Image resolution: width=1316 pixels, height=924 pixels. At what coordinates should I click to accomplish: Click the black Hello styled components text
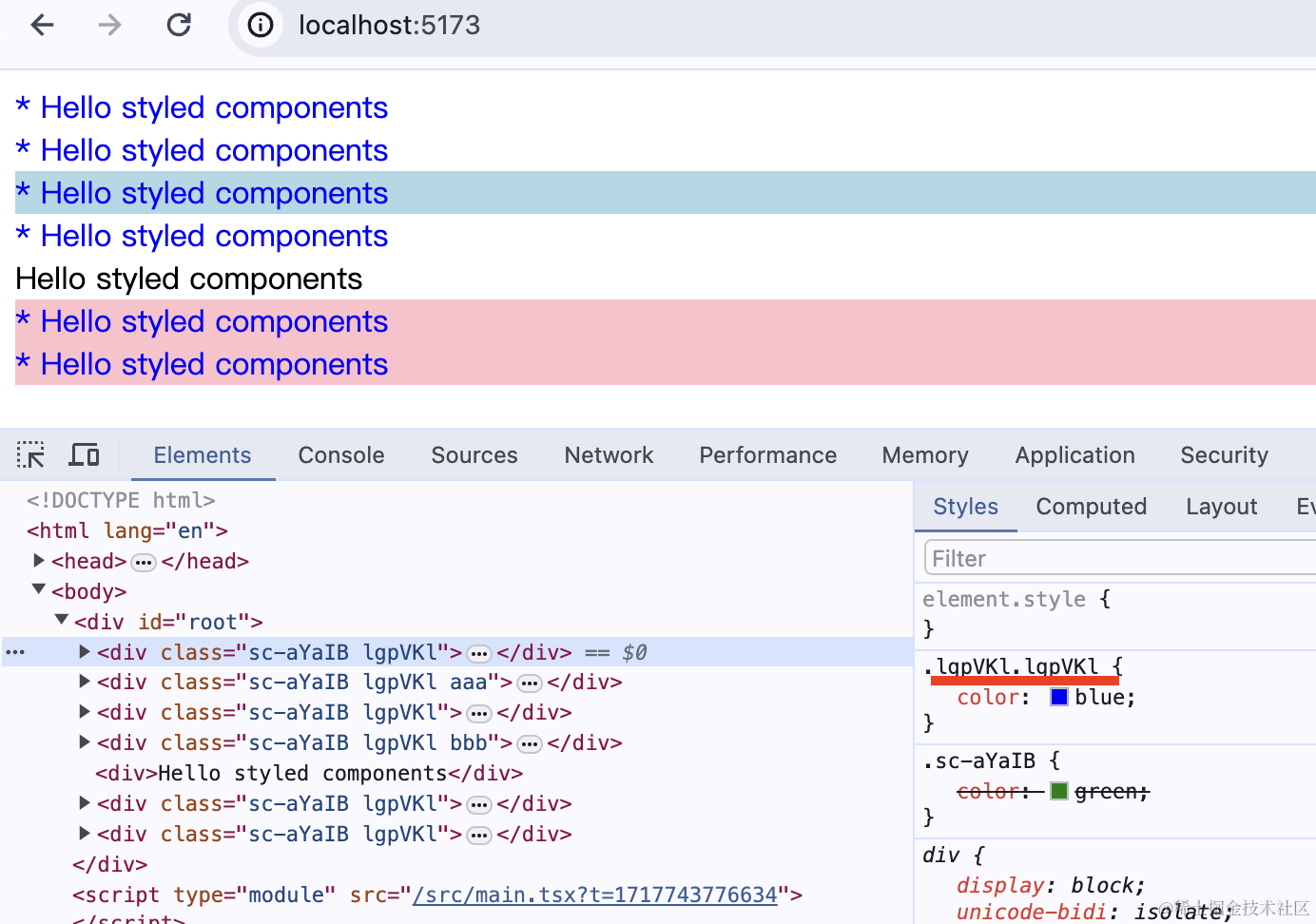189,279
